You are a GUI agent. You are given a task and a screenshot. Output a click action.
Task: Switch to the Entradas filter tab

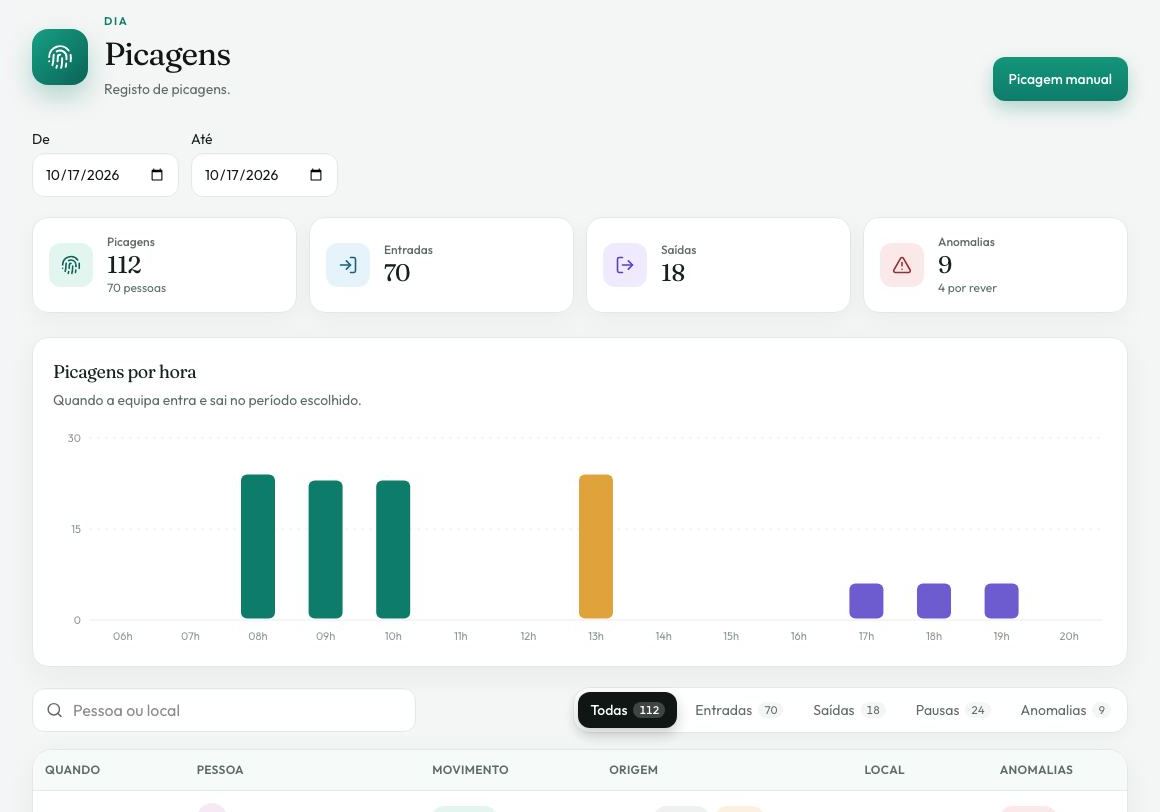[x=738, y=710]
